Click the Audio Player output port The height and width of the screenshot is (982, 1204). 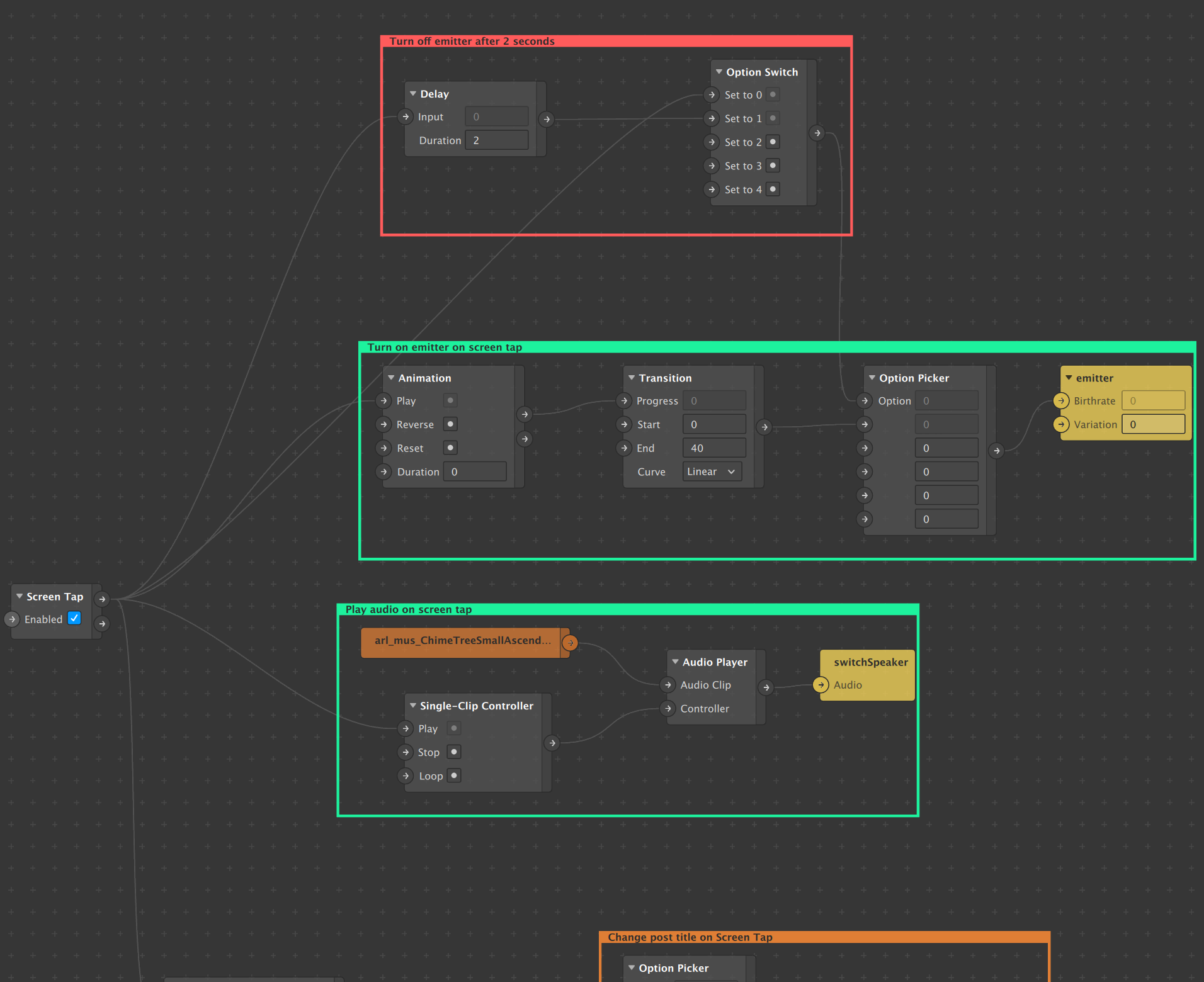[x=766, y=687]
